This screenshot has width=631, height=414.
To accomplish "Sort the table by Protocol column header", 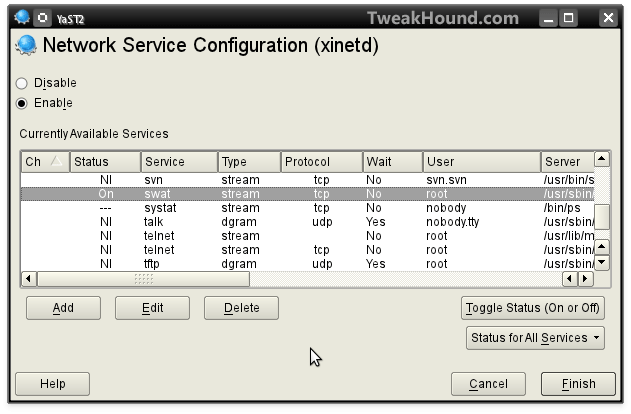I will [322, 162].
